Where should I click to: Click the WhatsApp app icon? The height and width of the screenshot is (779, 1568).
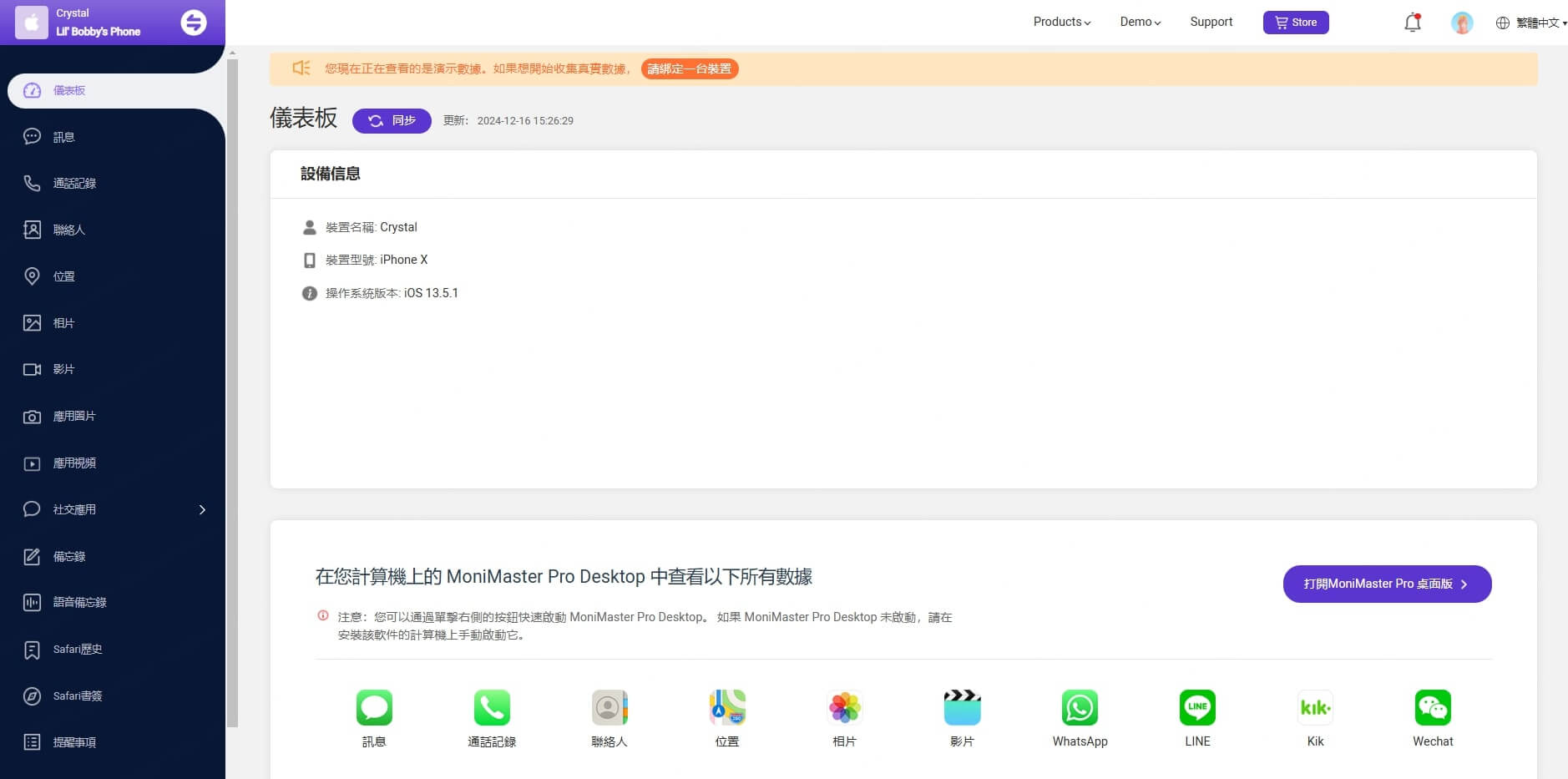(x=1080, y=708)
